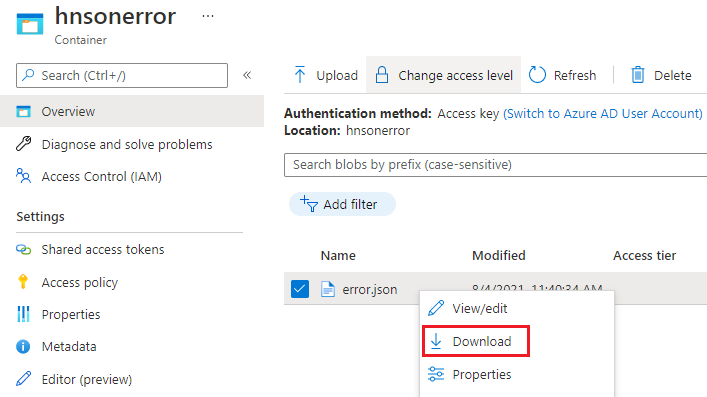The image size is (707, 397).
Task: Click the Metadata info icon
Action: [x=23, y=346]
